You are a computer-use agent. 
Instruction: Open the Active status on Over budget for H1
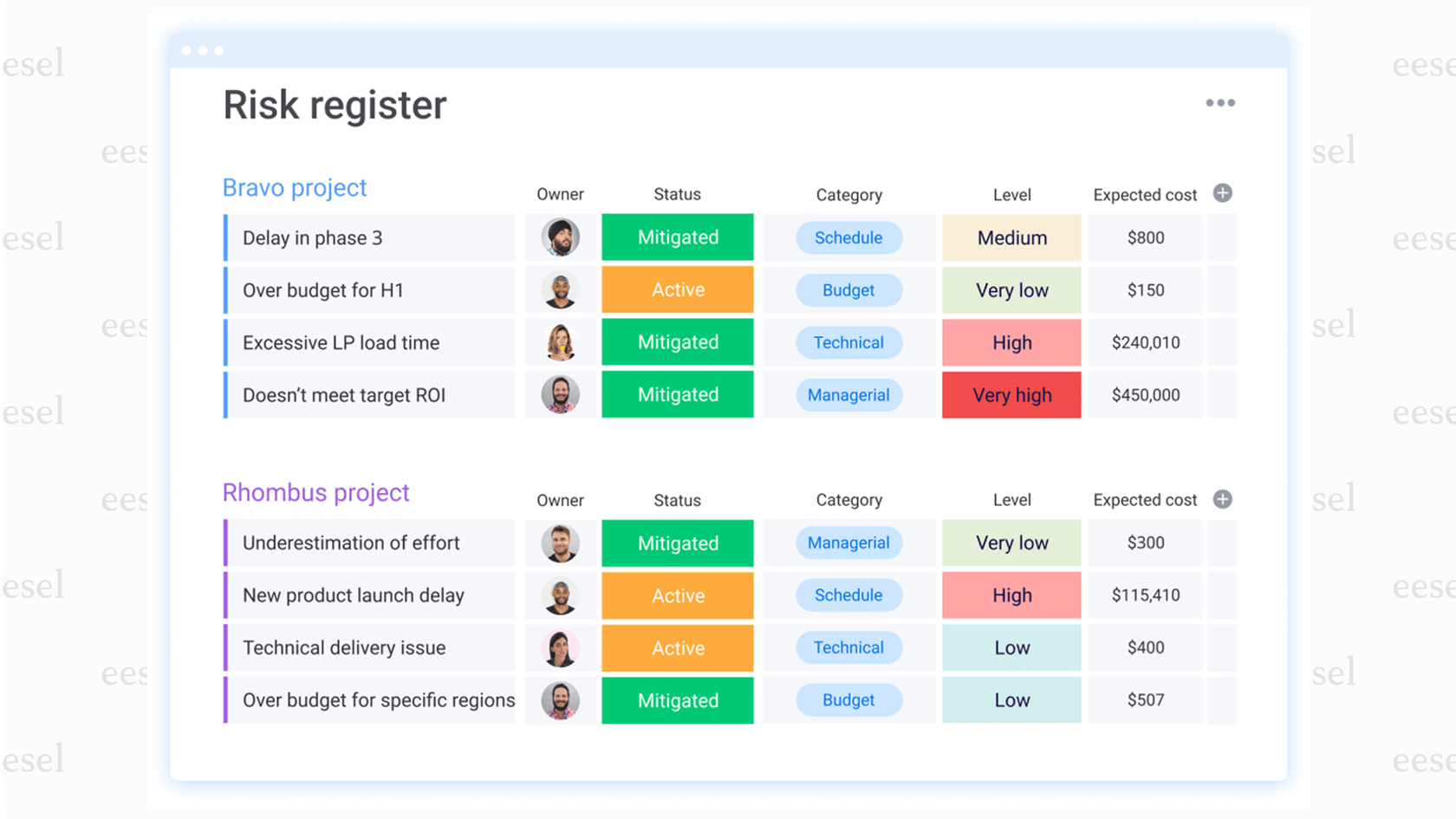coord(677,289)
